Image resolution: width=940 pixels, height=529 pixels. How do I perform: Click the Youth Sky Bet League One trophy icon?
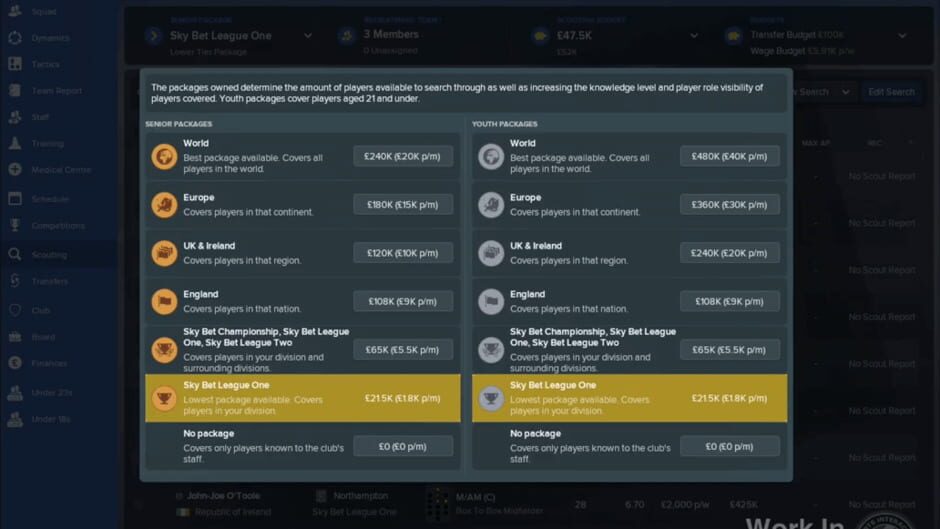(x=490, y=398)
